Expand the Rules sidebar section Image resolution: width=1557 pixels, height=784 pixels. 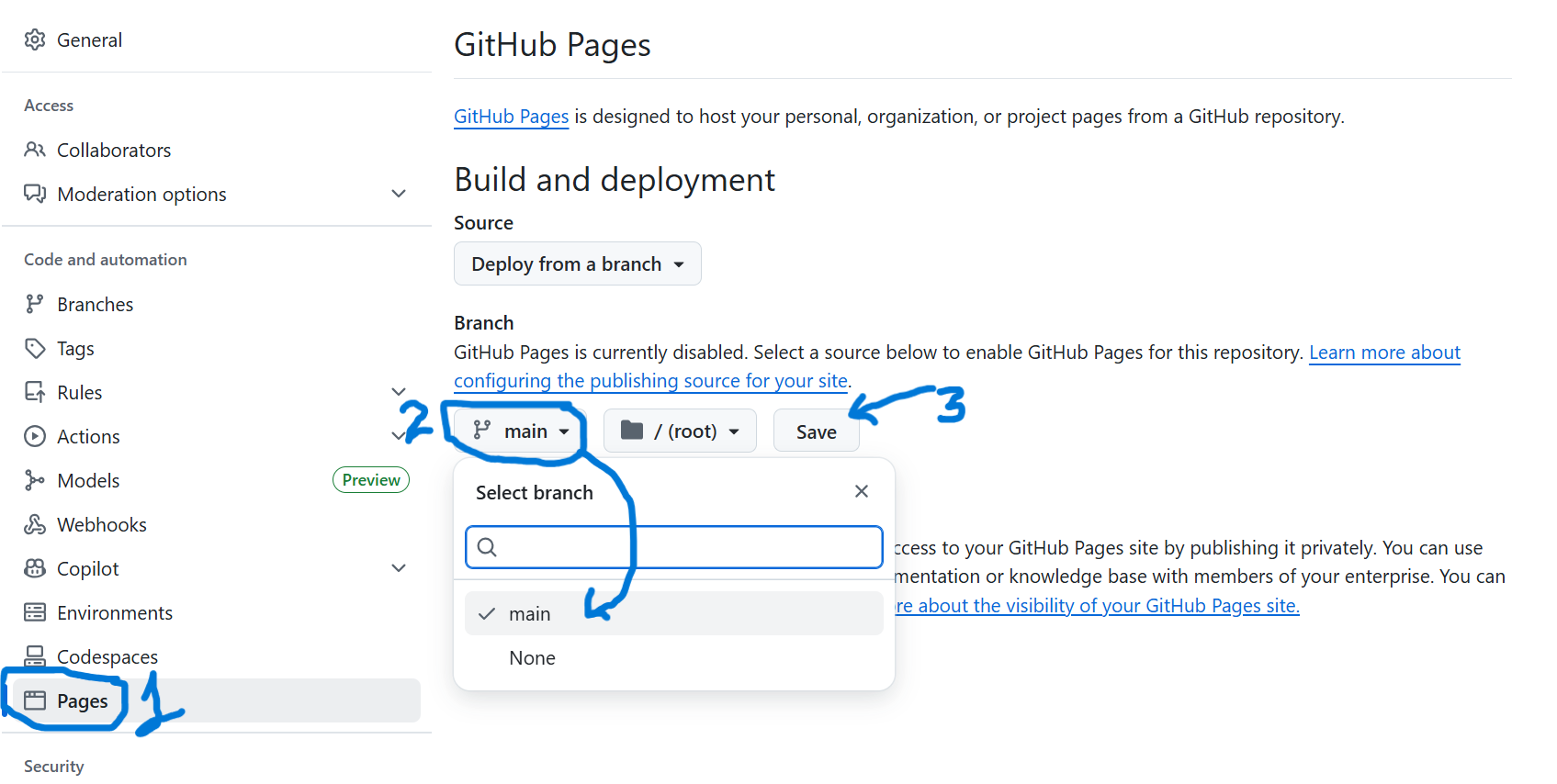(399, 392)
